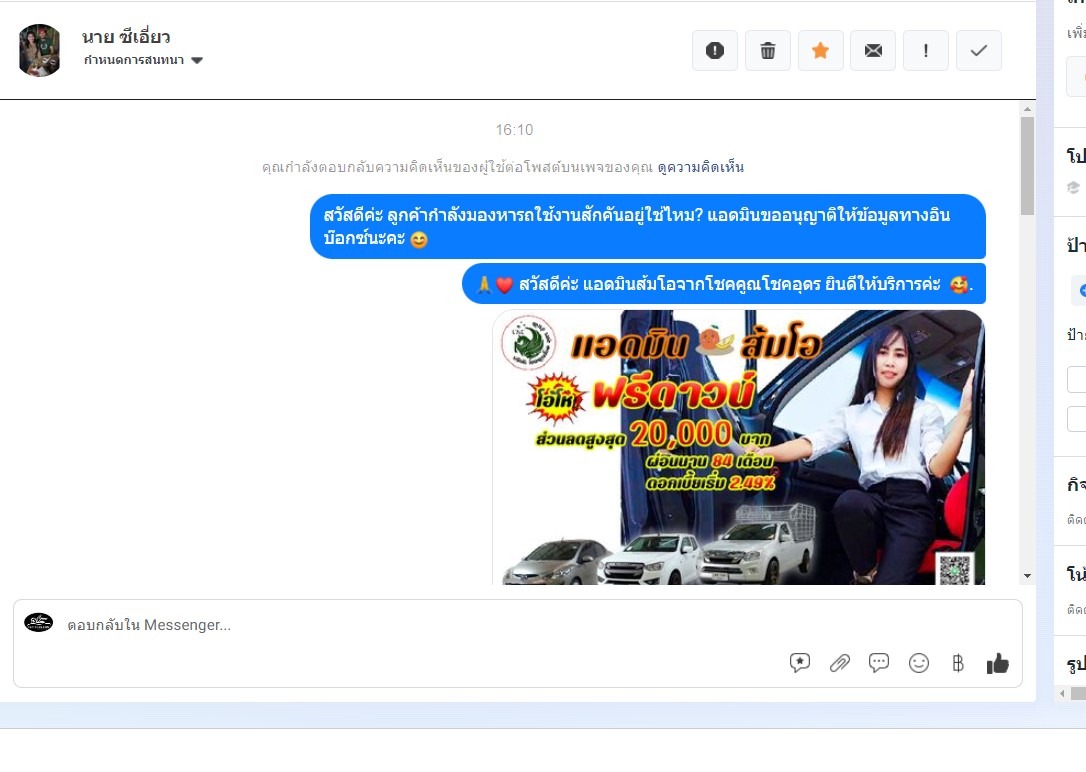The width and height of the screenshot is (1086, 772).
Task: Open the emoji picker smiley
Action: [919, 663]
